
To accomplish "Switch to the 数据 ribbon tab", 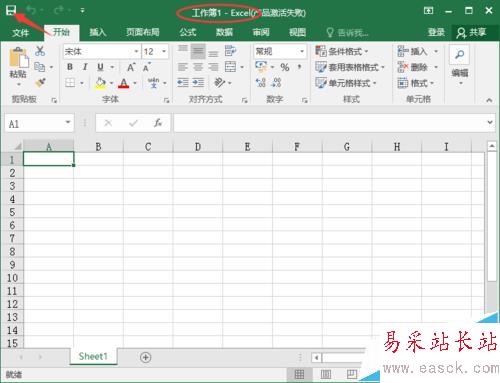I will (x=224, y=32).
